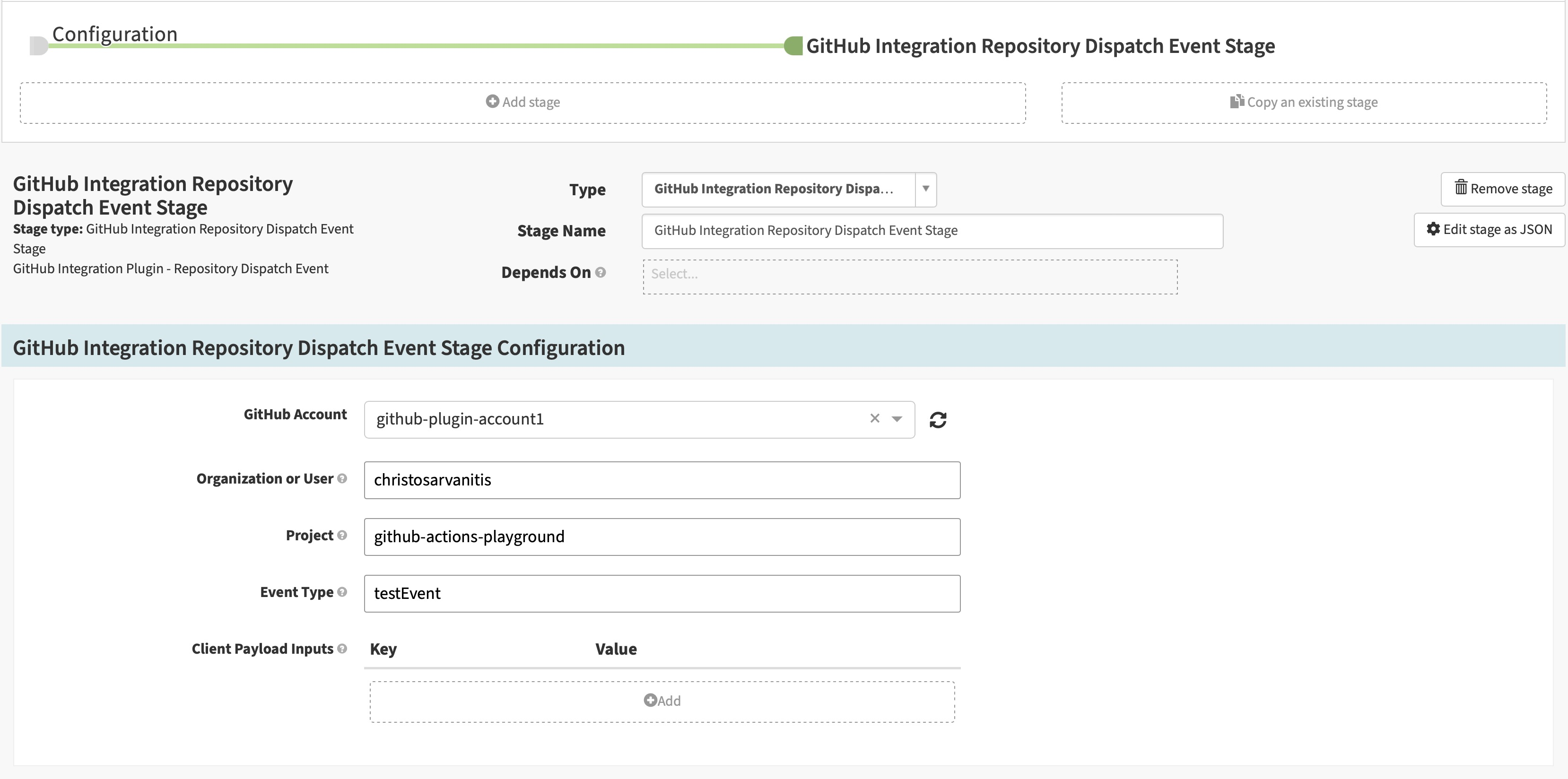Click the Project field with github-actions-playground
This screenshot has height=779, width=1568.
point(662,537)
